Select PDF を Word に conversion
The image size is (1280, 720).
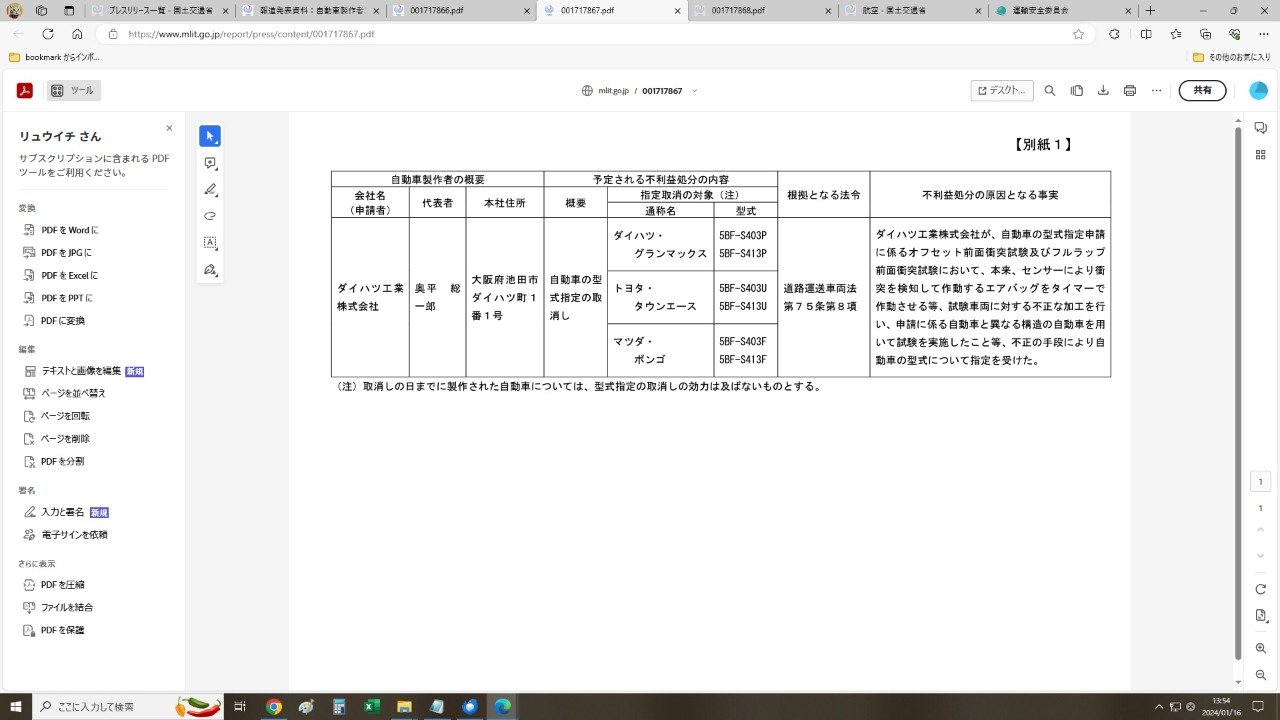coord(62,230)
